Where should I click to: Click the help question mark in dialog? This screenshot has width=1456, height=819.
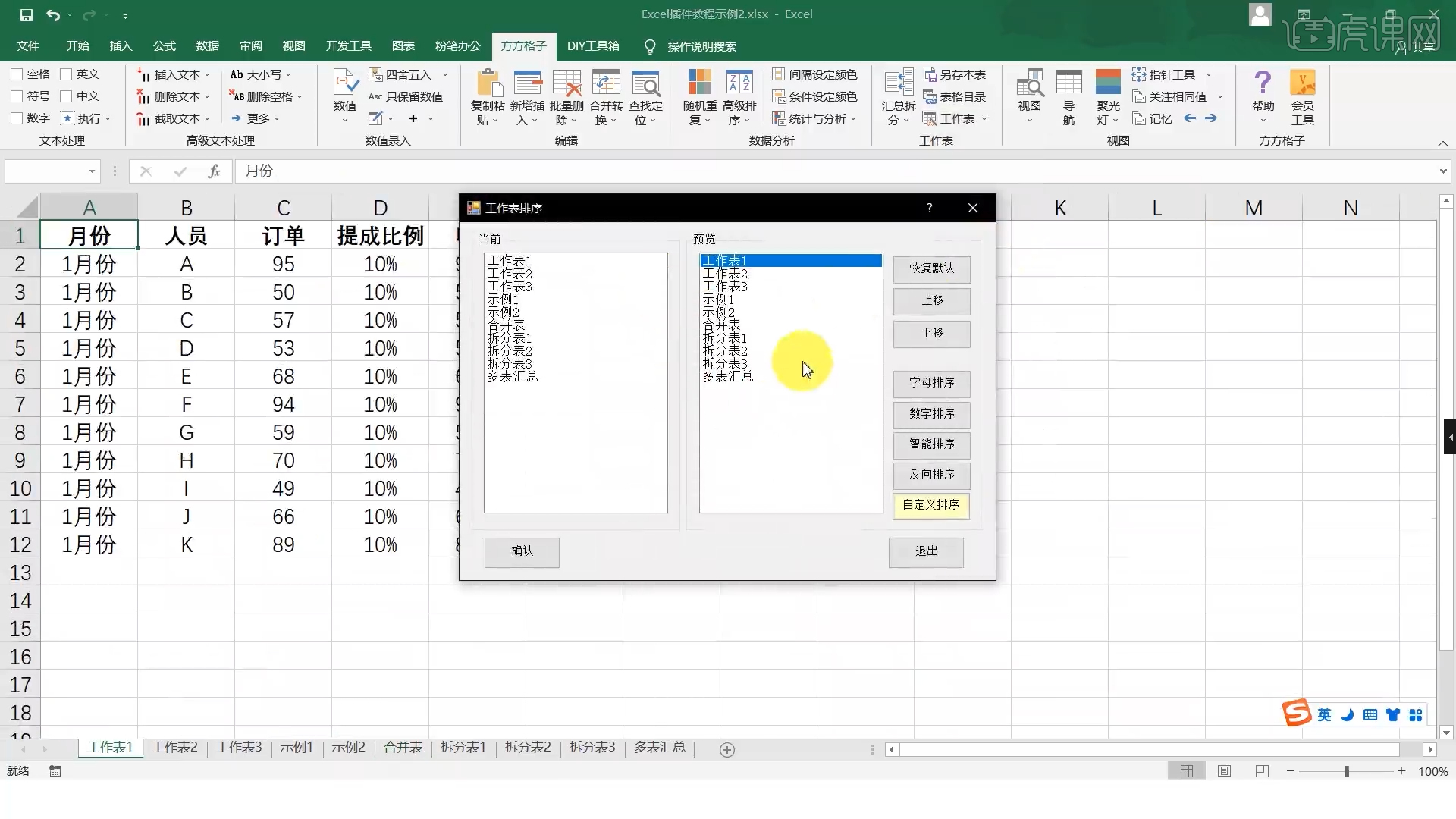click(x=930, y=208)
